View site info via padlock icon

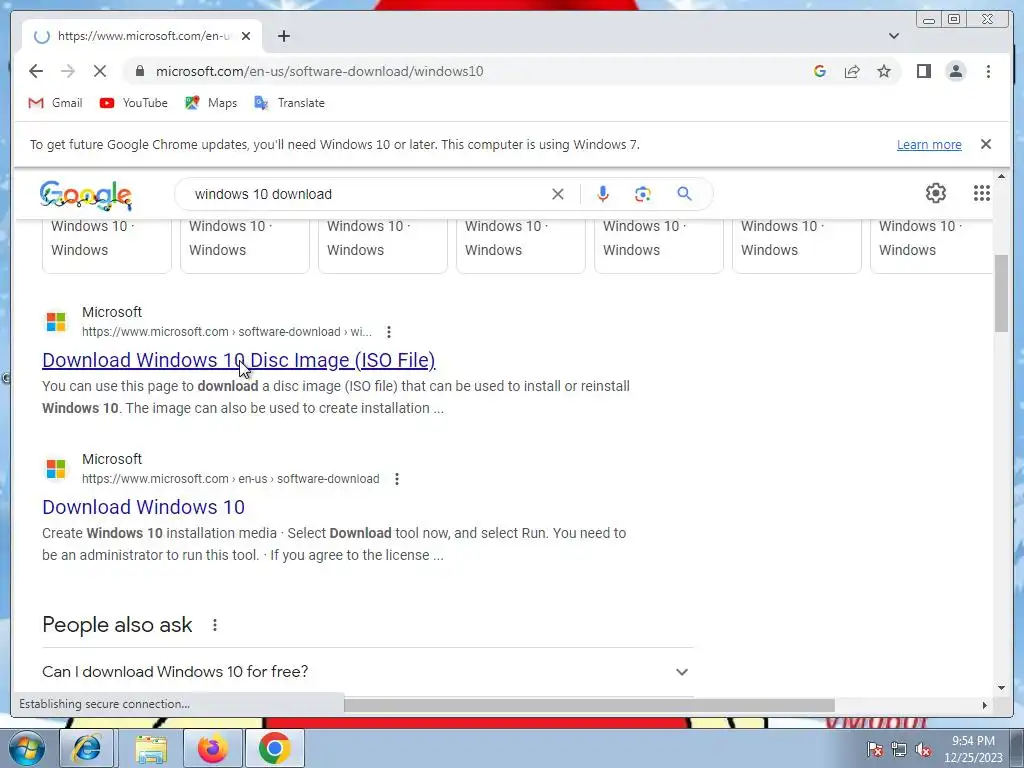click(x=140, y=71)
